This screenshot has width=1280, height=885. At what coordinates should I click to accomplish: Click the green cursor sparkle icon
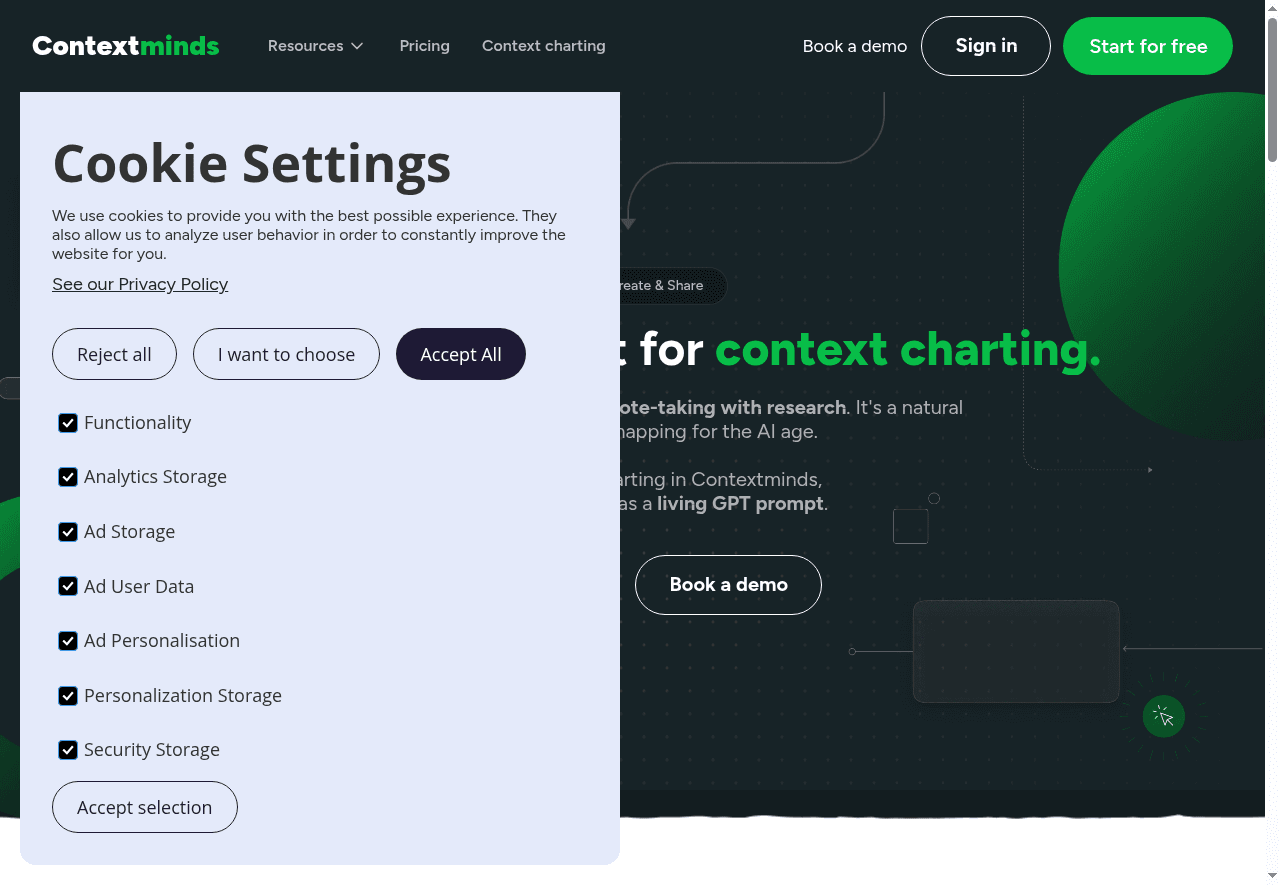tap(1163, 716)
